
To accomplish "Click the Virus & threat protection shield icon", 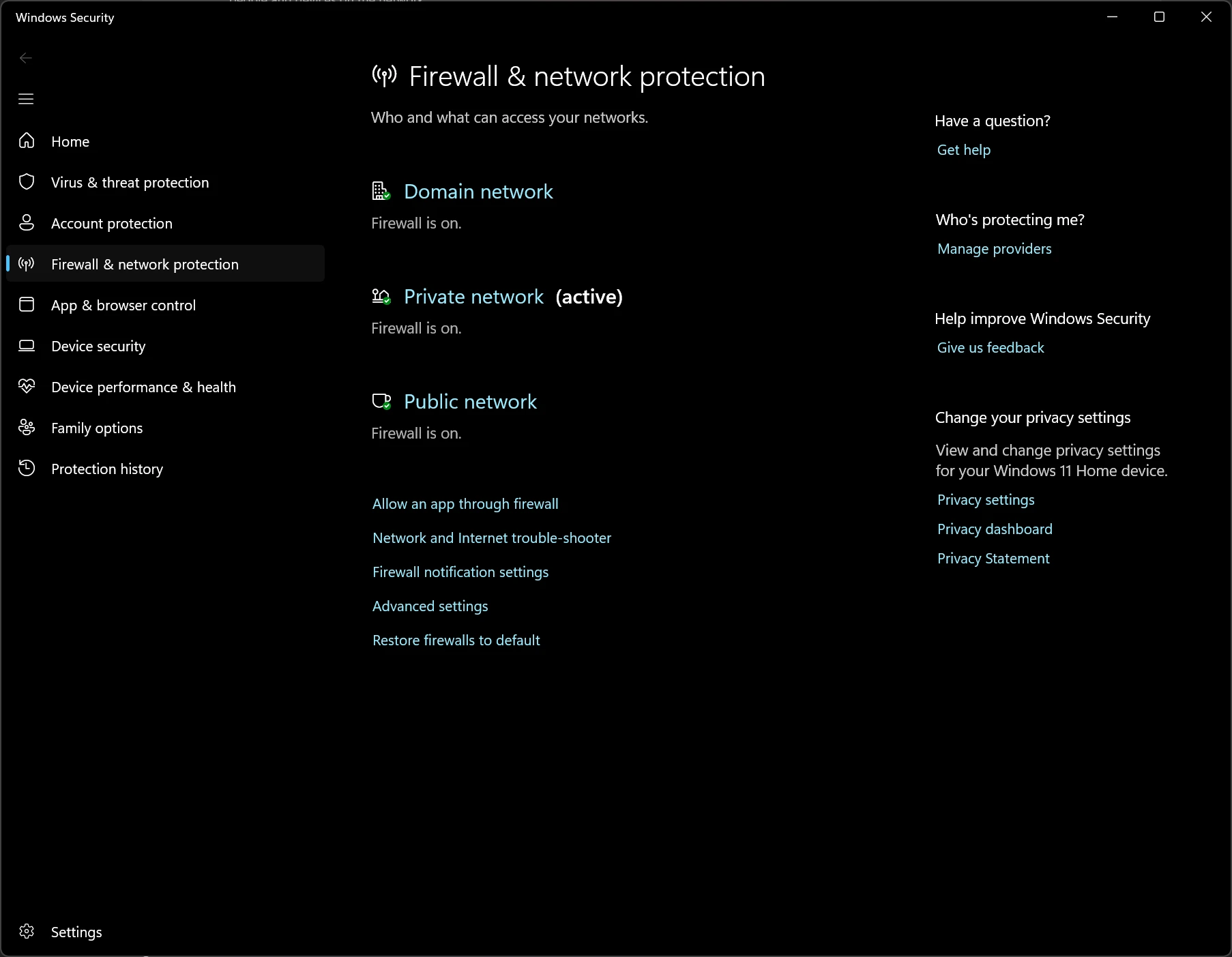I will [x=27, y=181].
